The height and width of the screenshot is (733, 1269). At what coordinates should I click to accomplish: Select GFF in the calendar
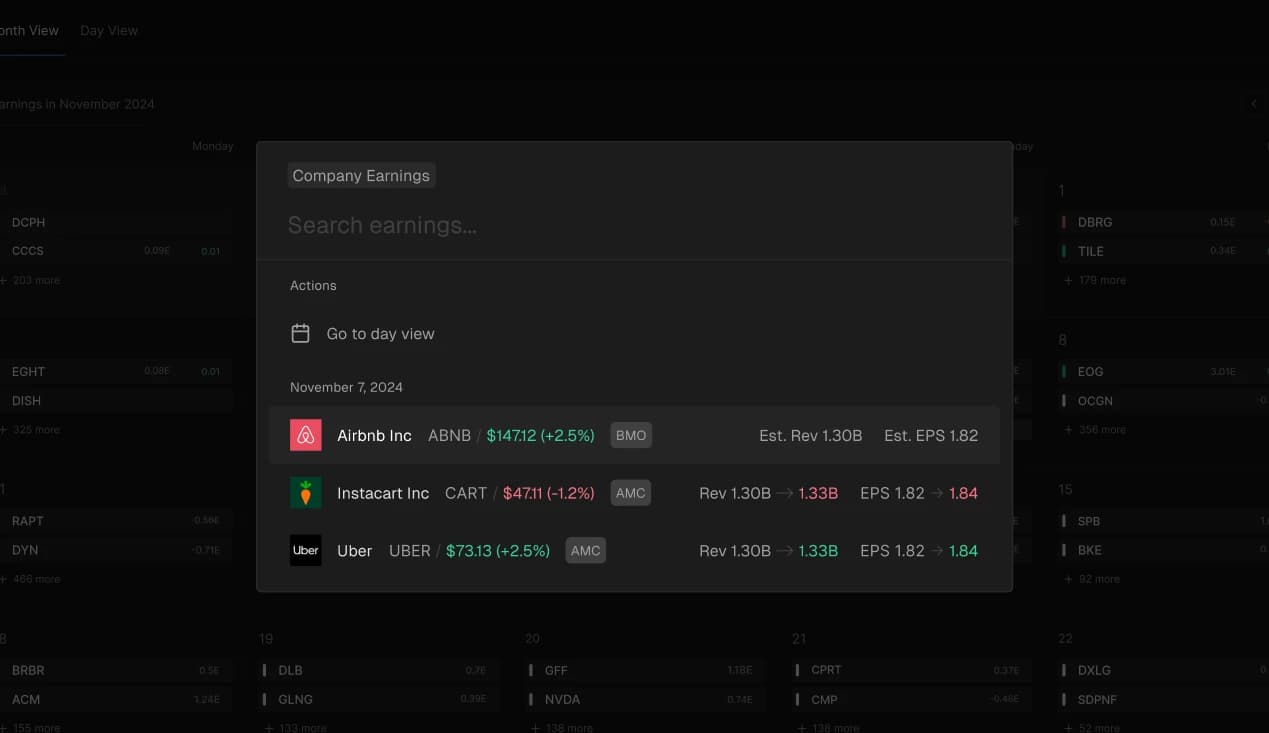click(644, 670)
